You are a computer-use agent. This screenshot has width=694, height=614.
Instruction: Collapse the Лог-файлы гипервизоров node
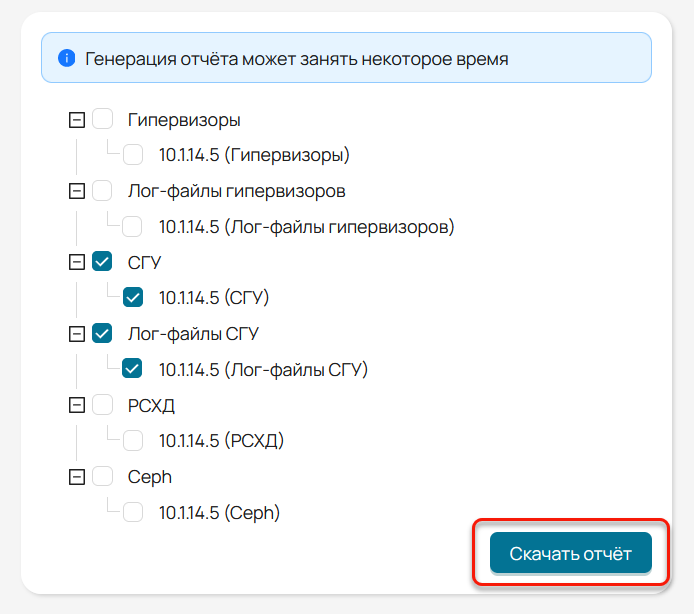coord(77,191)
